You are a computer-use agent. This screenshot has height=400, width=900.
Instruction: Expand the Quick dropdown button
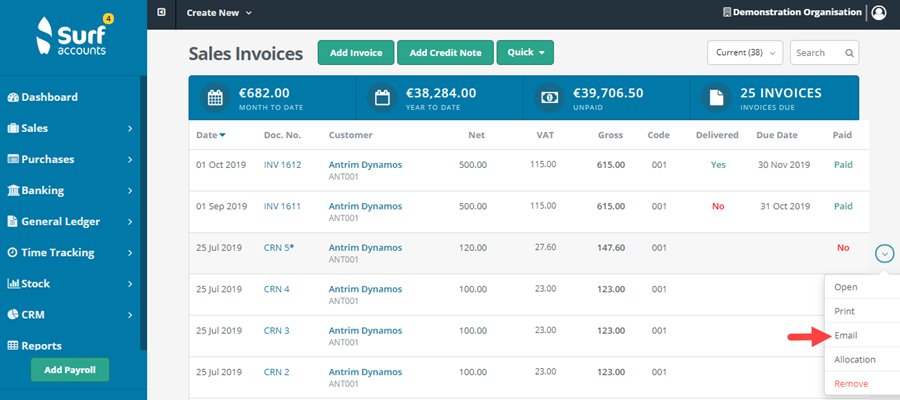[x=524, y=53]
